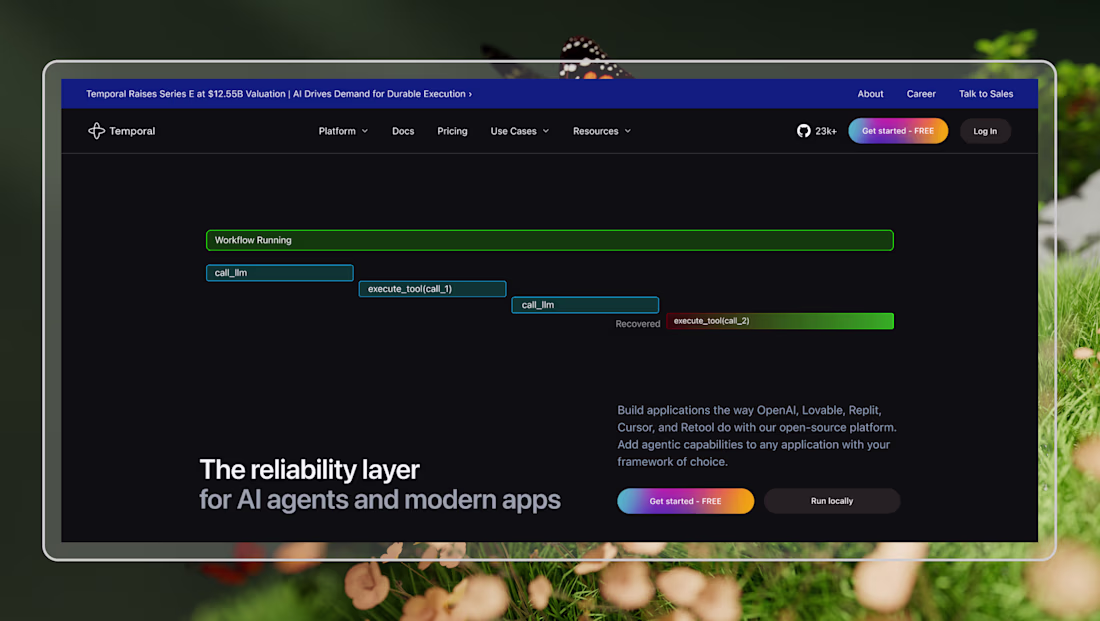
Task: Open the Pricing page
Action: pos(452,131)
